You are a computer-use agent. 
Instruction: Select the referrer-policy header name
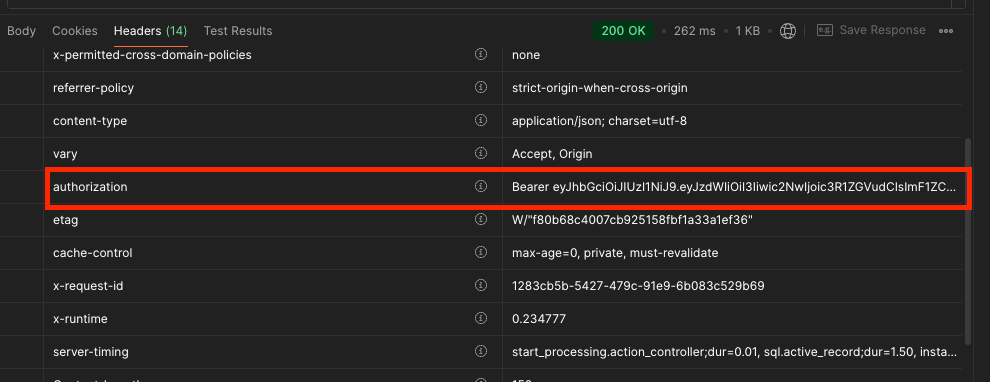point(93,88)
